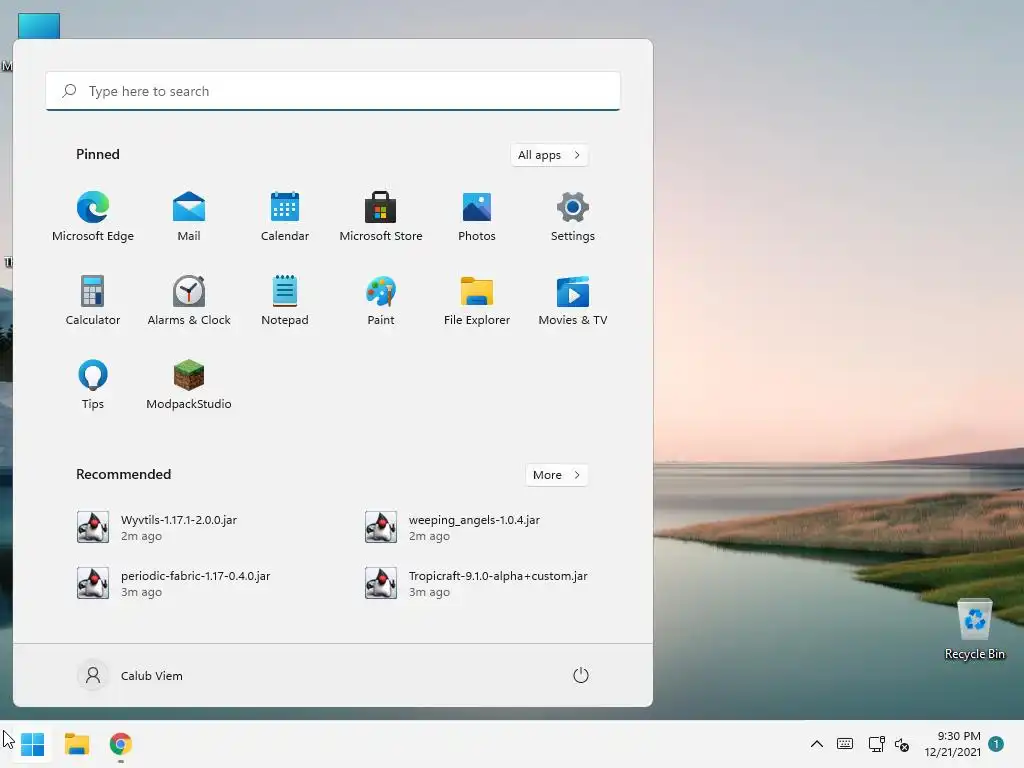Open File Explorer in pinned apps
1024x768 pixels.
click(477, 300)
